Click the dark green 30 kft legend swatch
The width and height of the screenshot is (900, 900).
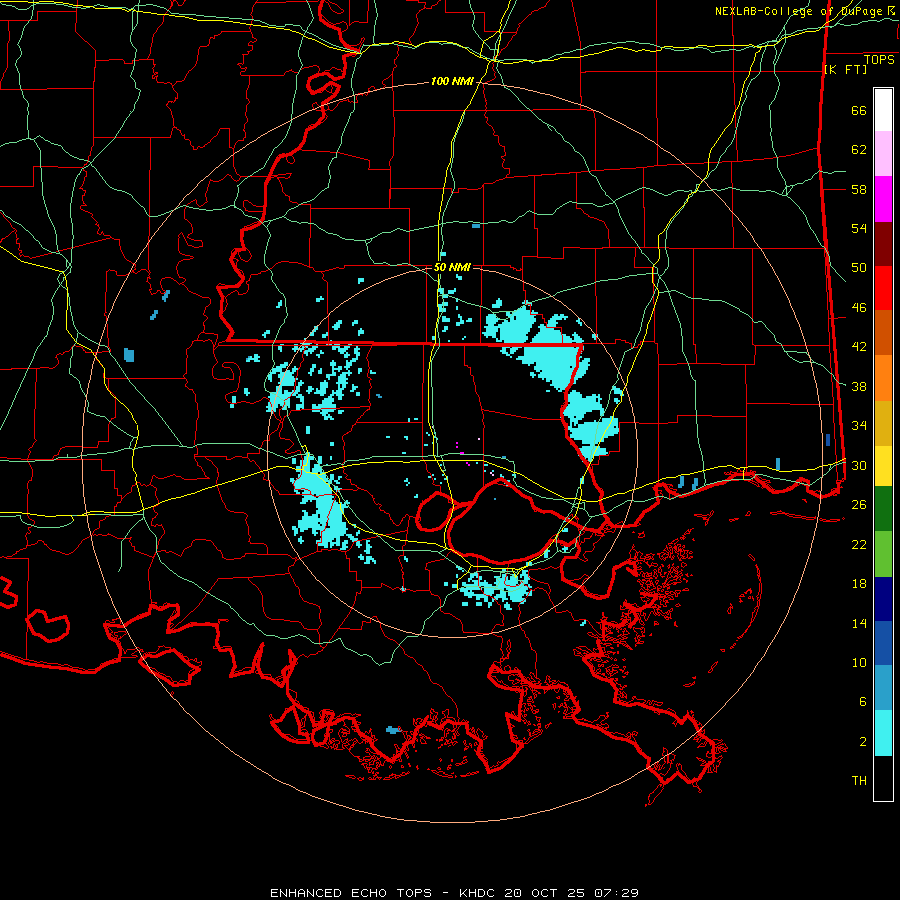click(x=883, y=509)
